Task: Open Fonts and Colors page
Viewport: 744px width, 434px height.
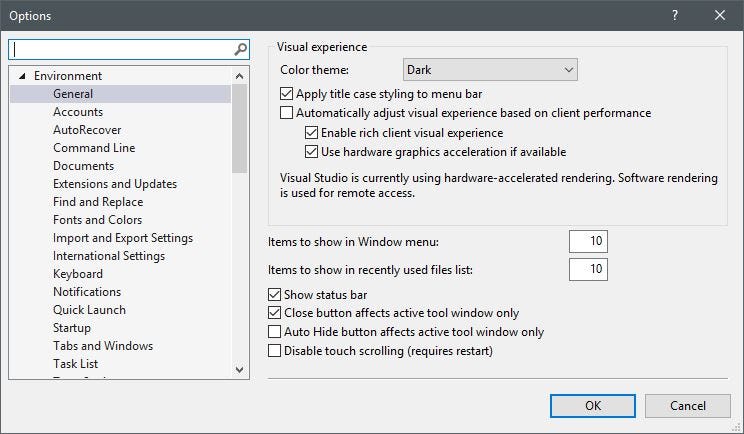Action: pos(97,220)
